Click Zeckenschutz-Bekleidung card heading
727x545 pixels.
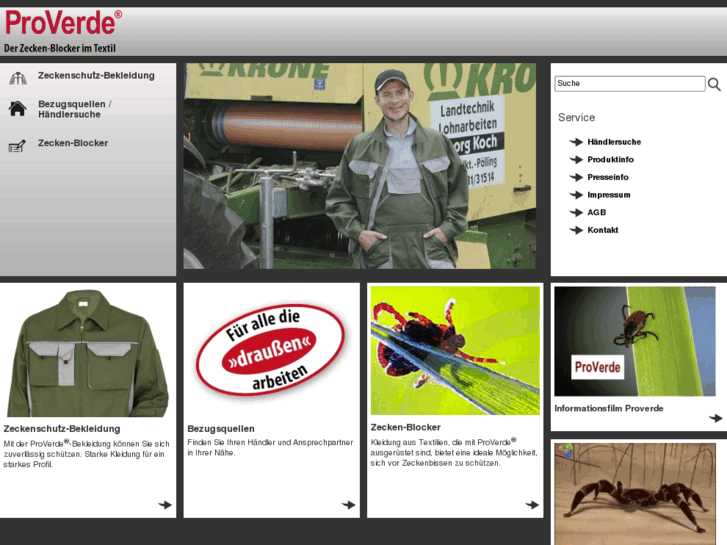(62, 429)
